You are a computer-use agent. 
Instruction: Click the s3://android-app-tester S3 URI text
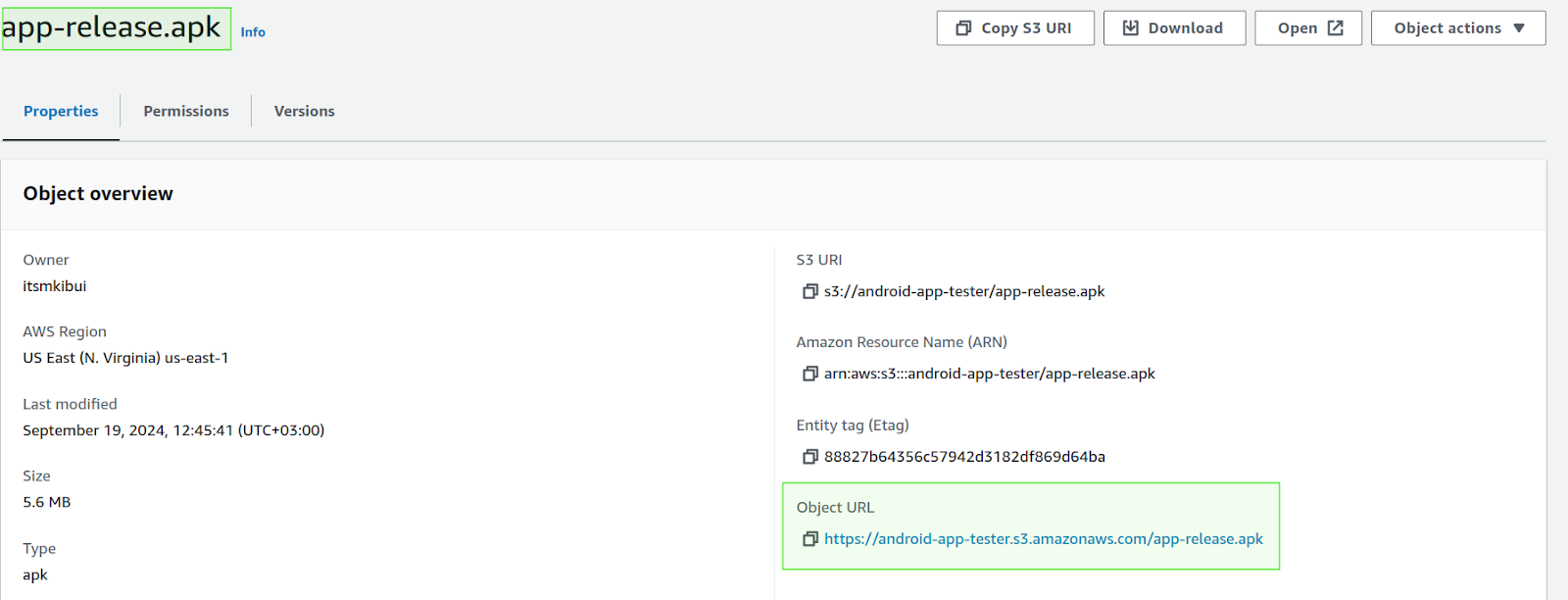click(x=963, y=291)
